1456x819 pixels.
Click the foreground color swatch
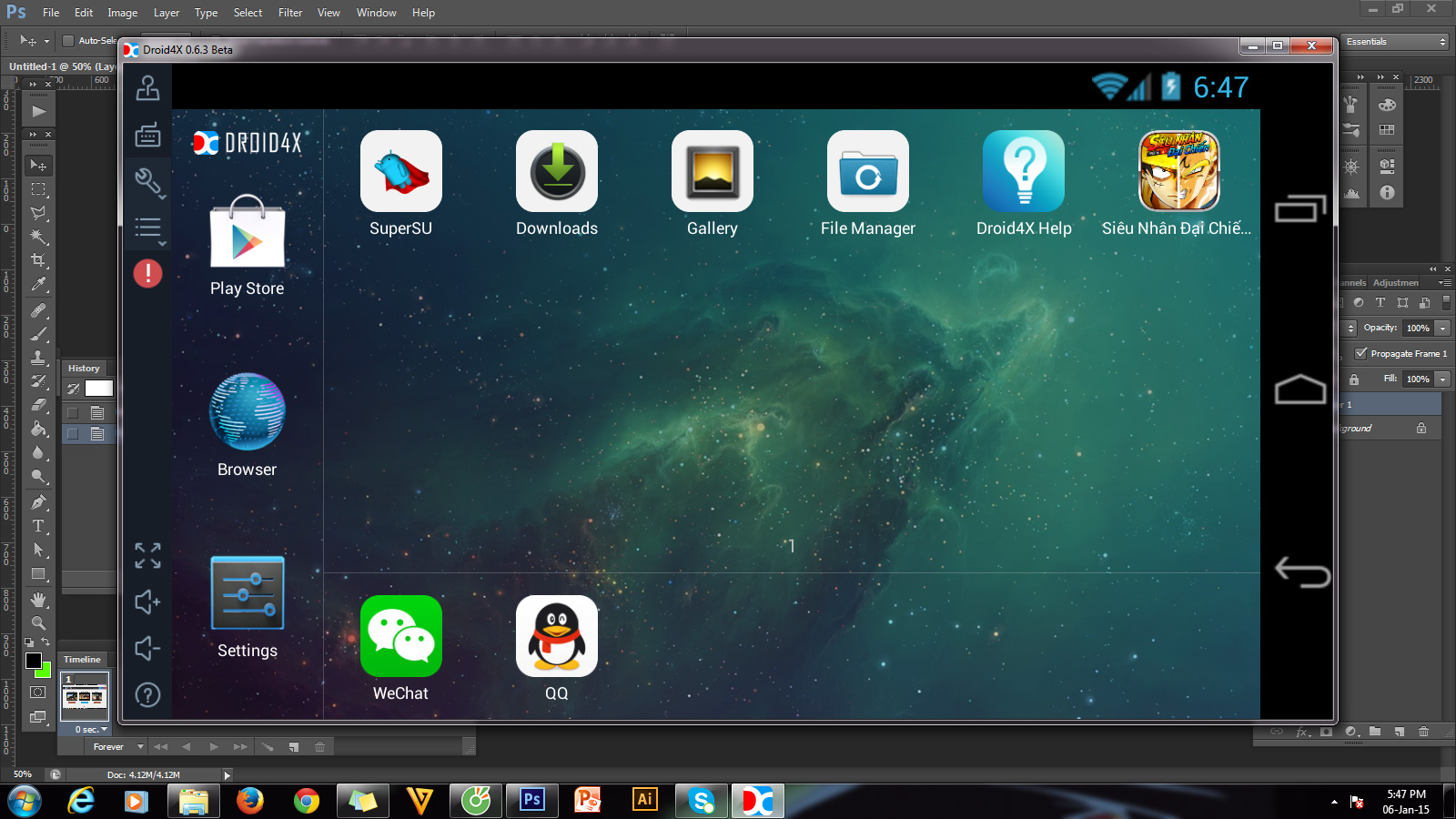click(34, 661)
